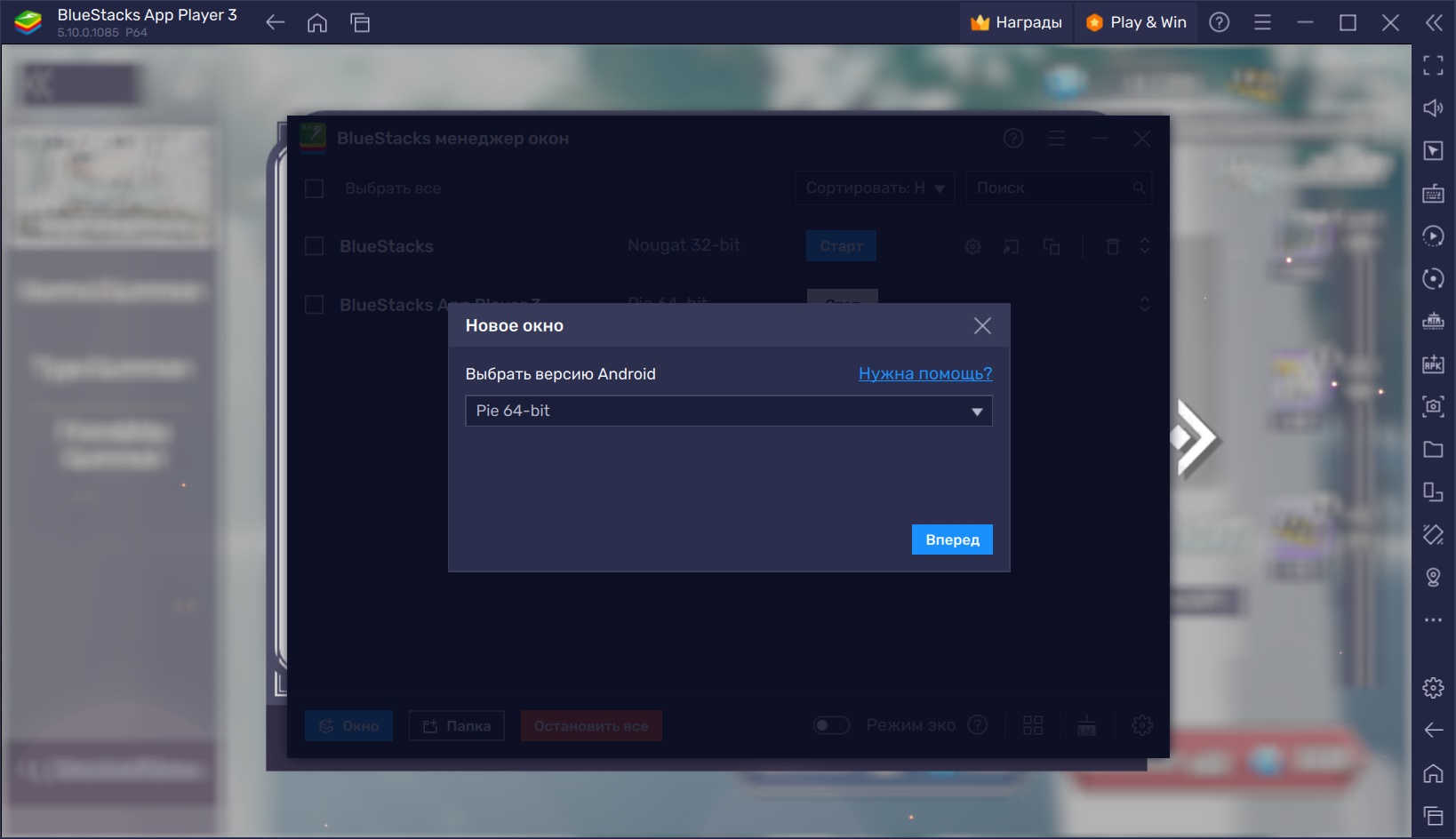This screenshot has height=839, width=1456.
Task: Open window manager footer settings gear
Action: tap(1142, 726)
